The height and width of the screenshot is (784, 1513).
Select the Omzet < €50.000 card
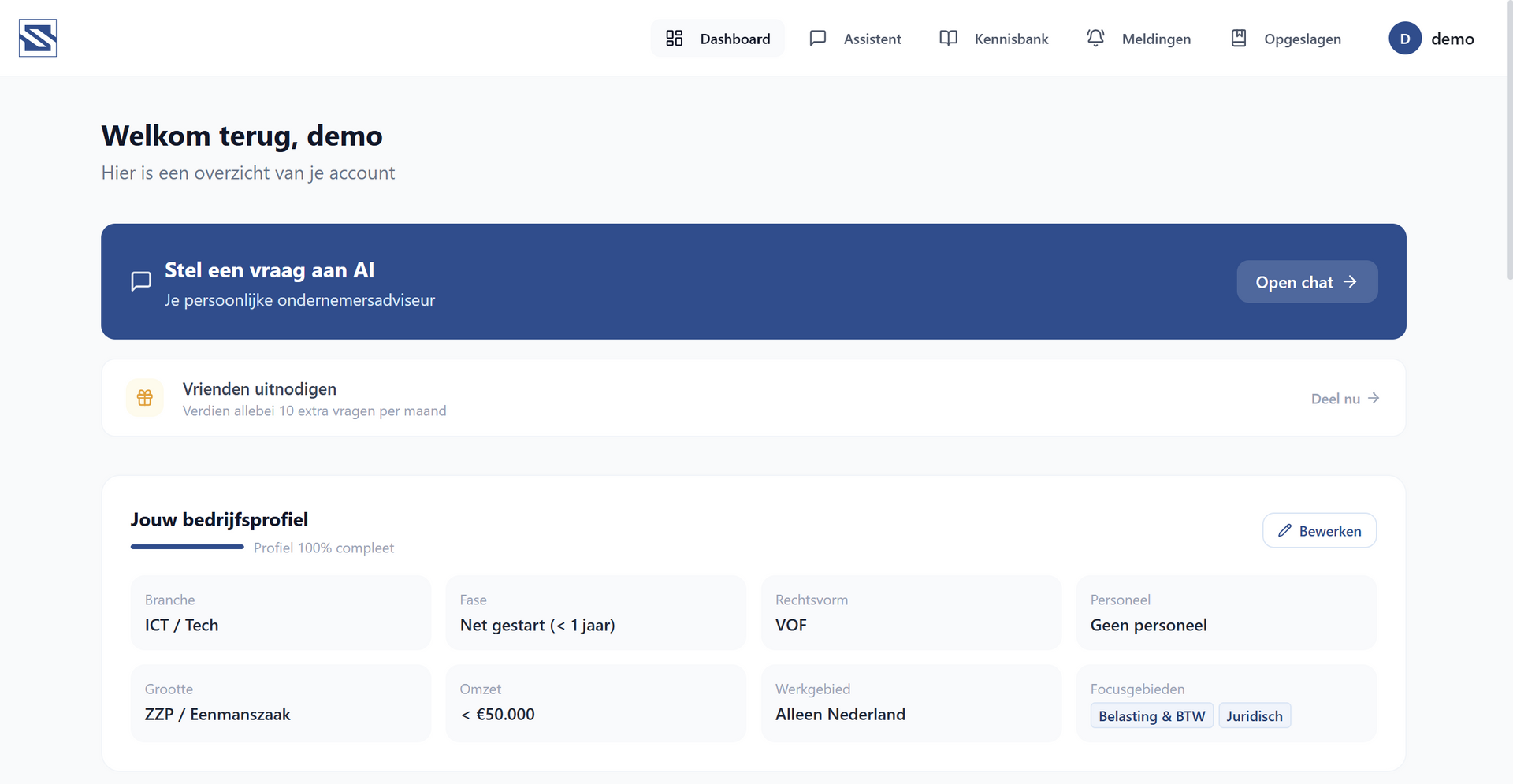click(x=596, y=703)
